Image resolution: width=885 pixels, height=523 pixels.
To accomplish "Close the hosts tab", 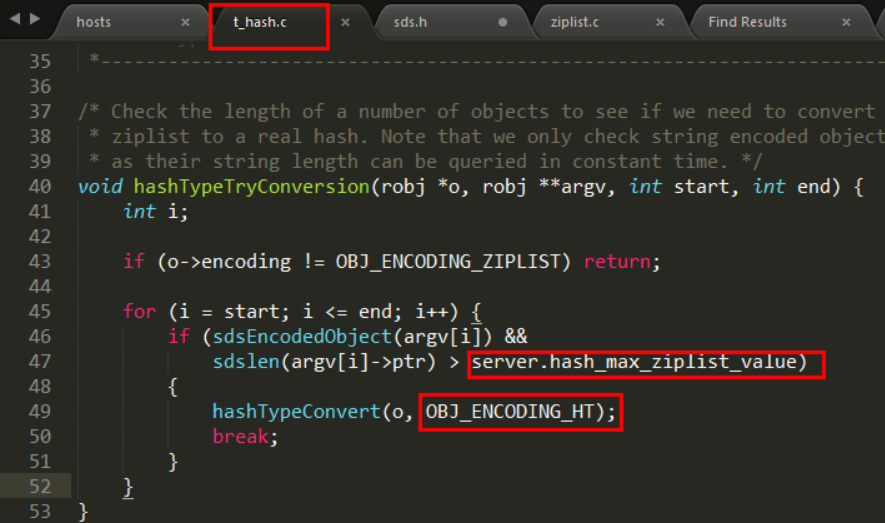I will point(185,22).
